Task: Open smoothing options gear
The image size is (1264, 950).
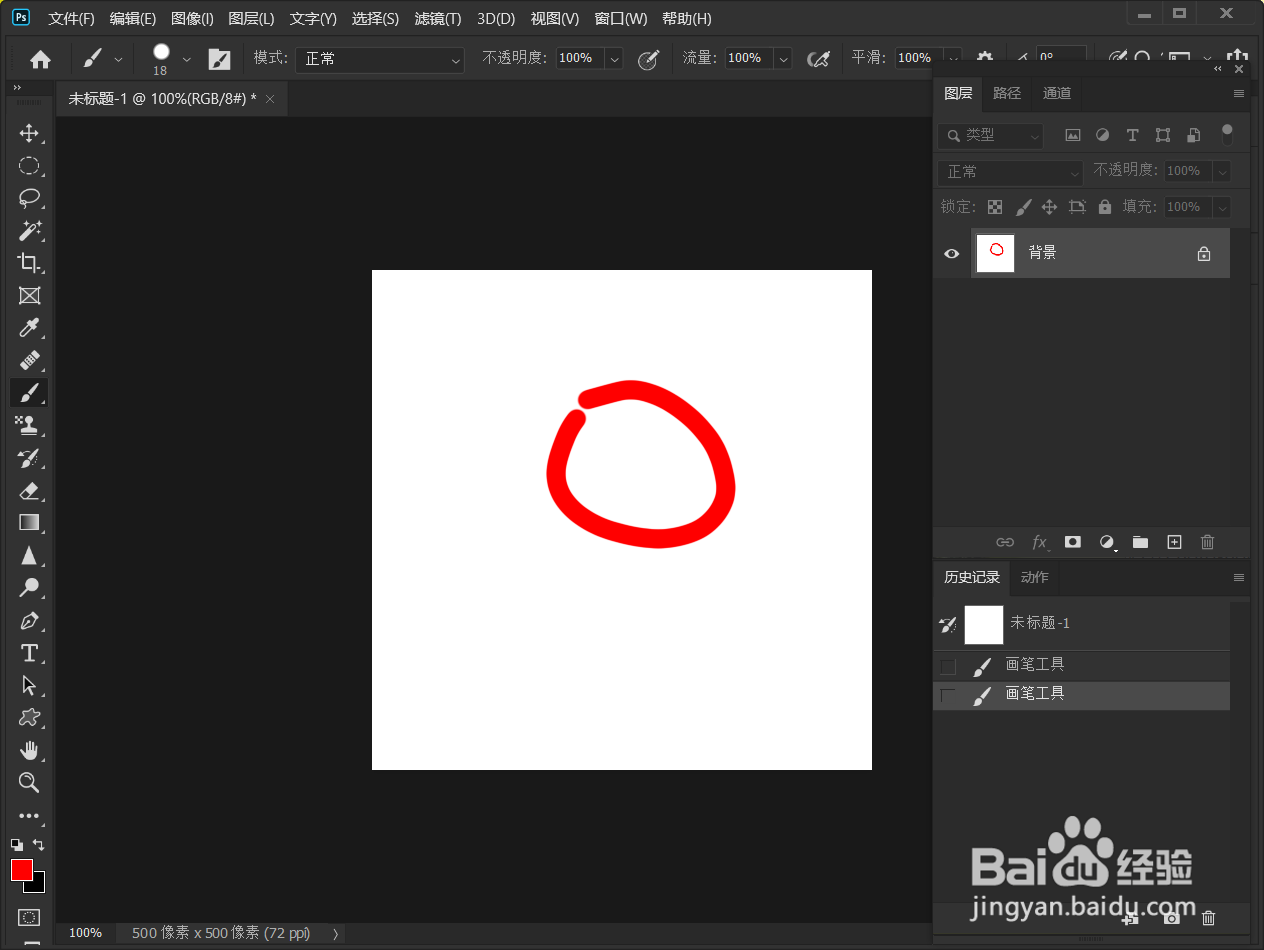Action: pos(984,59)
